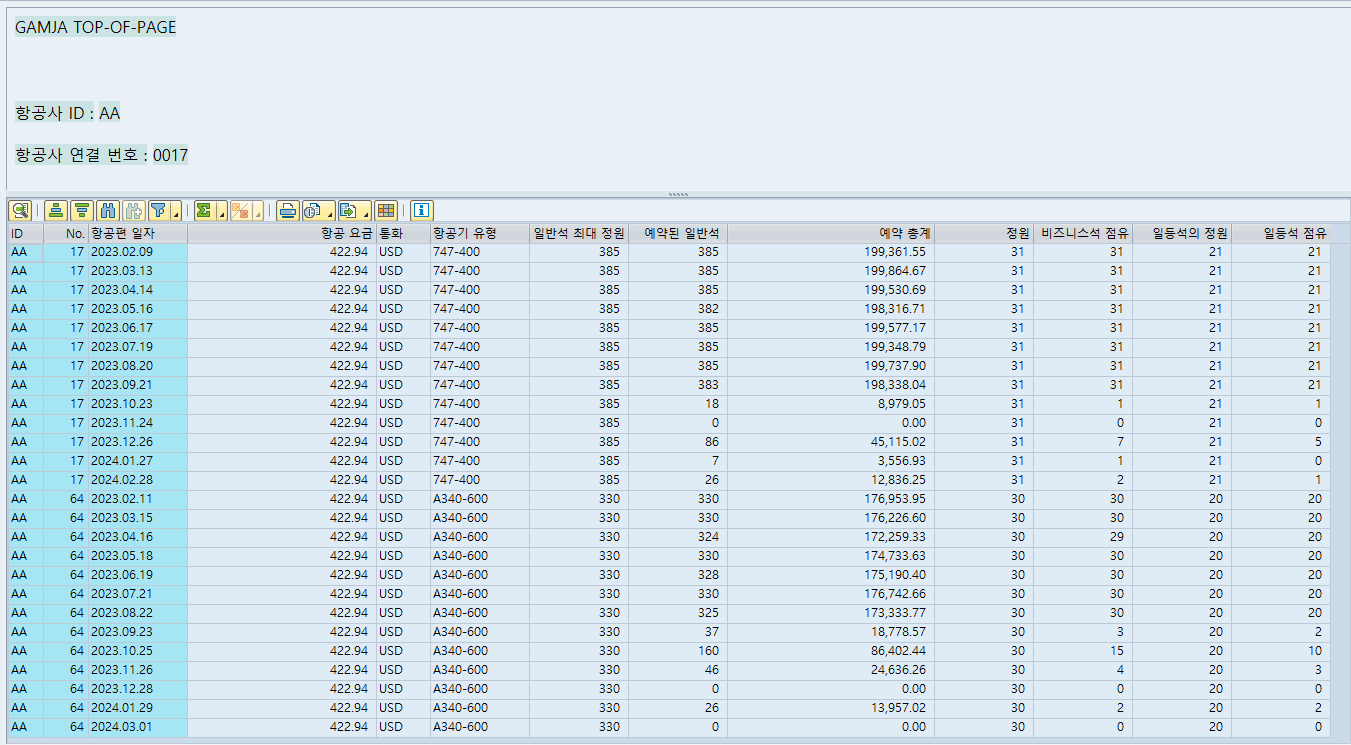This screenshot has height=745, width=1351.
Task: Open the Details icon in ALV toolbar
Action: point(20,210)
